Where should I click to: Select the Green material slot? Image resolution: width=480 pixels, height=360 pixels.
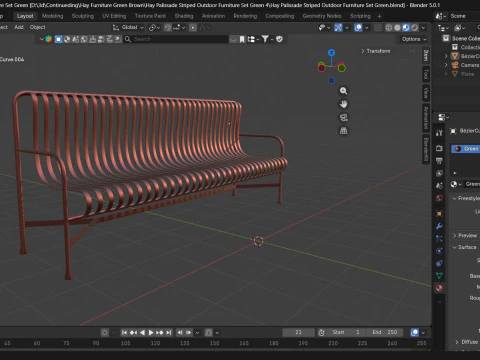tap(465, 149)
